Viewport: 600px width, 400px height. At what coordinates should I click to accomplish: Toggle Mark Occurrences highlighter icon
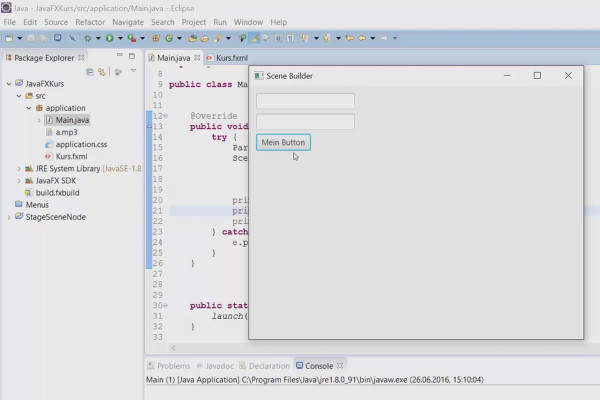(x=254, y=38)
